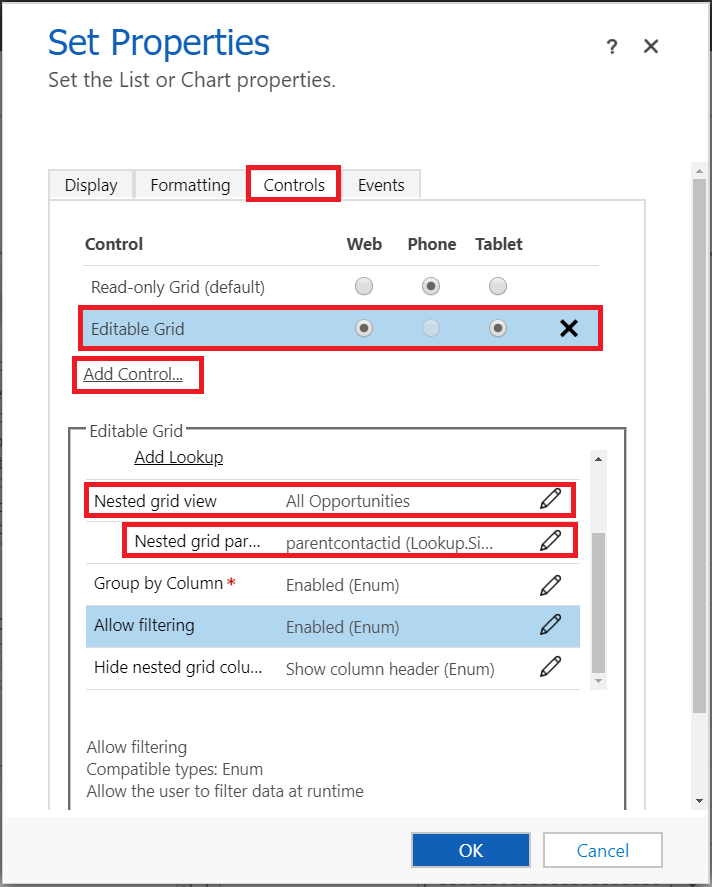
Task: Open the Events tab
Action: (x=381, y=185)
